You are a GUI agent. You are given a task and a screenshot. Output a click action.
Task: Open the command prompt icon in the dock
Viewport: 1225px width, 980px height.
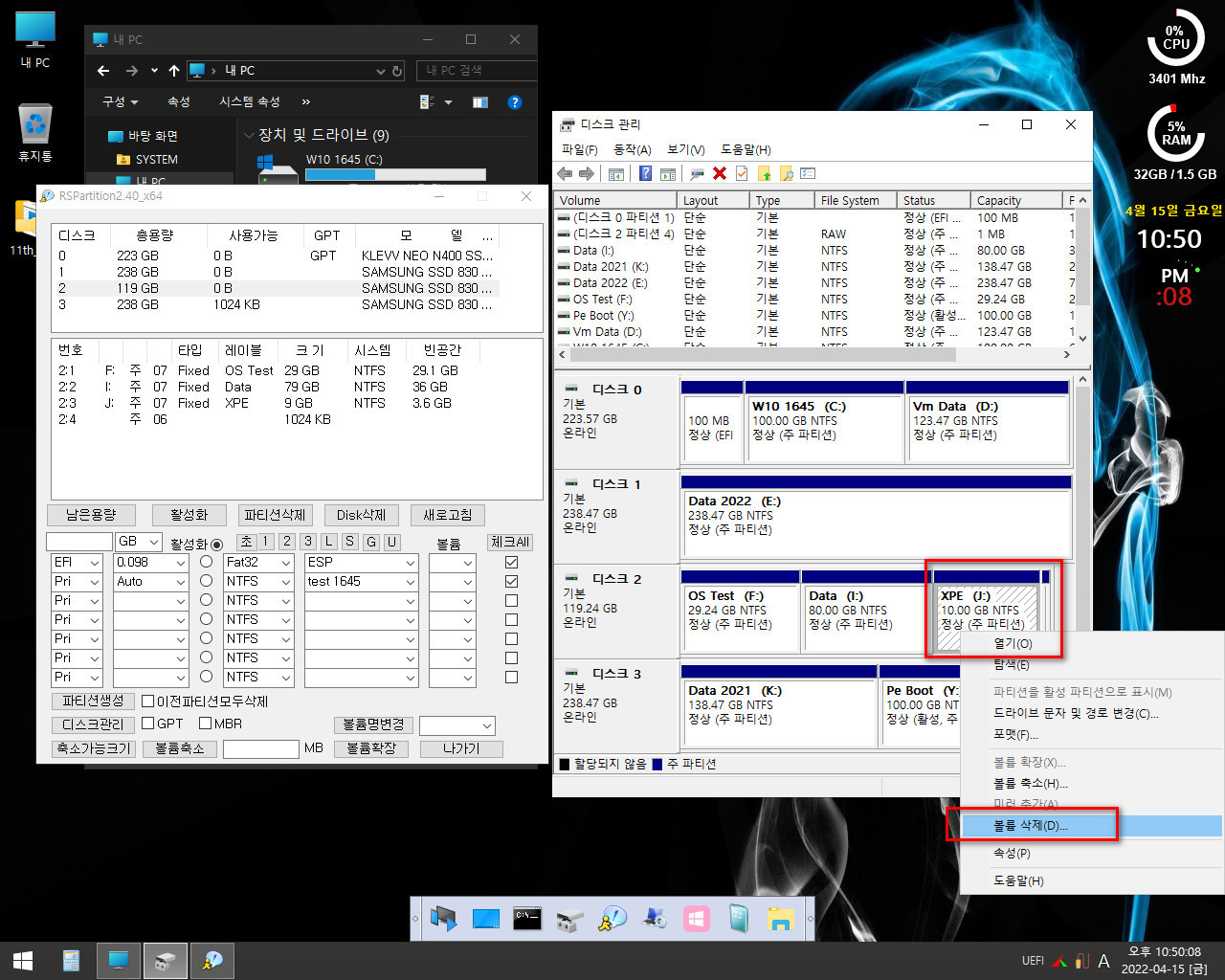pos(527,919)
